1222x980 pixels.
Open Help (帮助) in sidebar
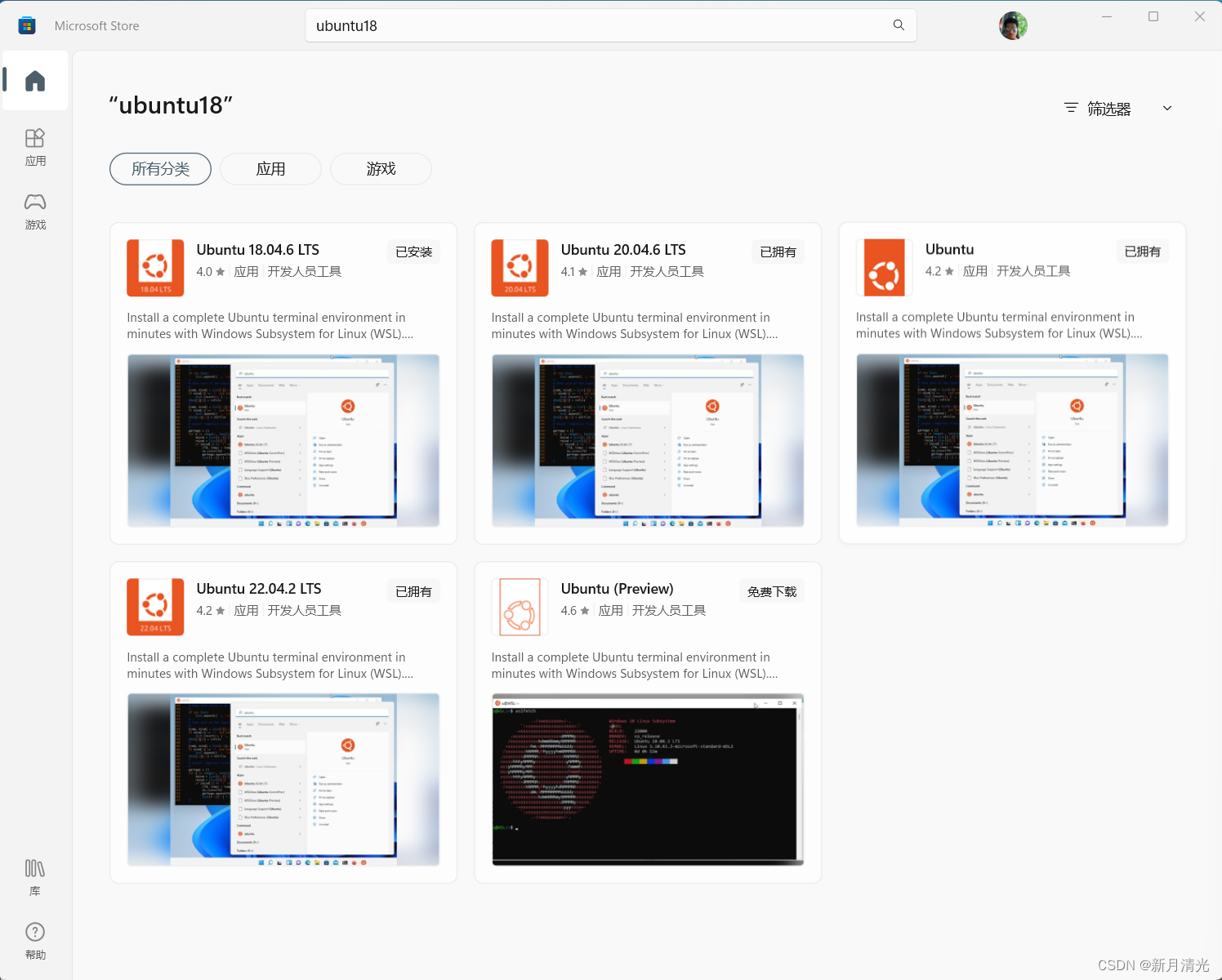click(35, 942)
